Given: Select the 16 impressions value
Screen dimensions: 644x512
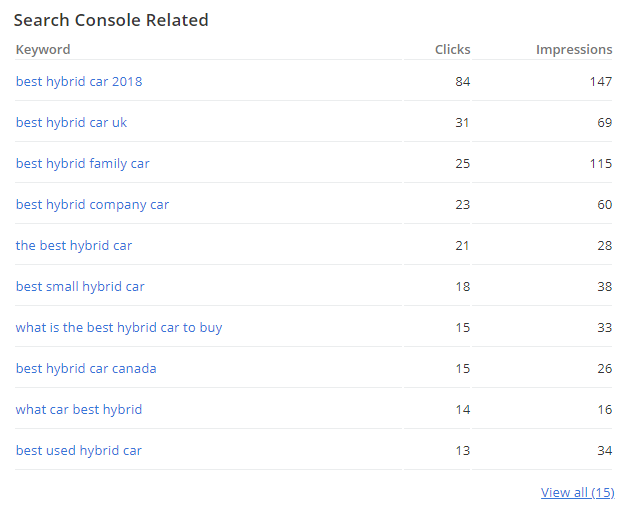Looking at the screenshot, I should pos(604,409).
